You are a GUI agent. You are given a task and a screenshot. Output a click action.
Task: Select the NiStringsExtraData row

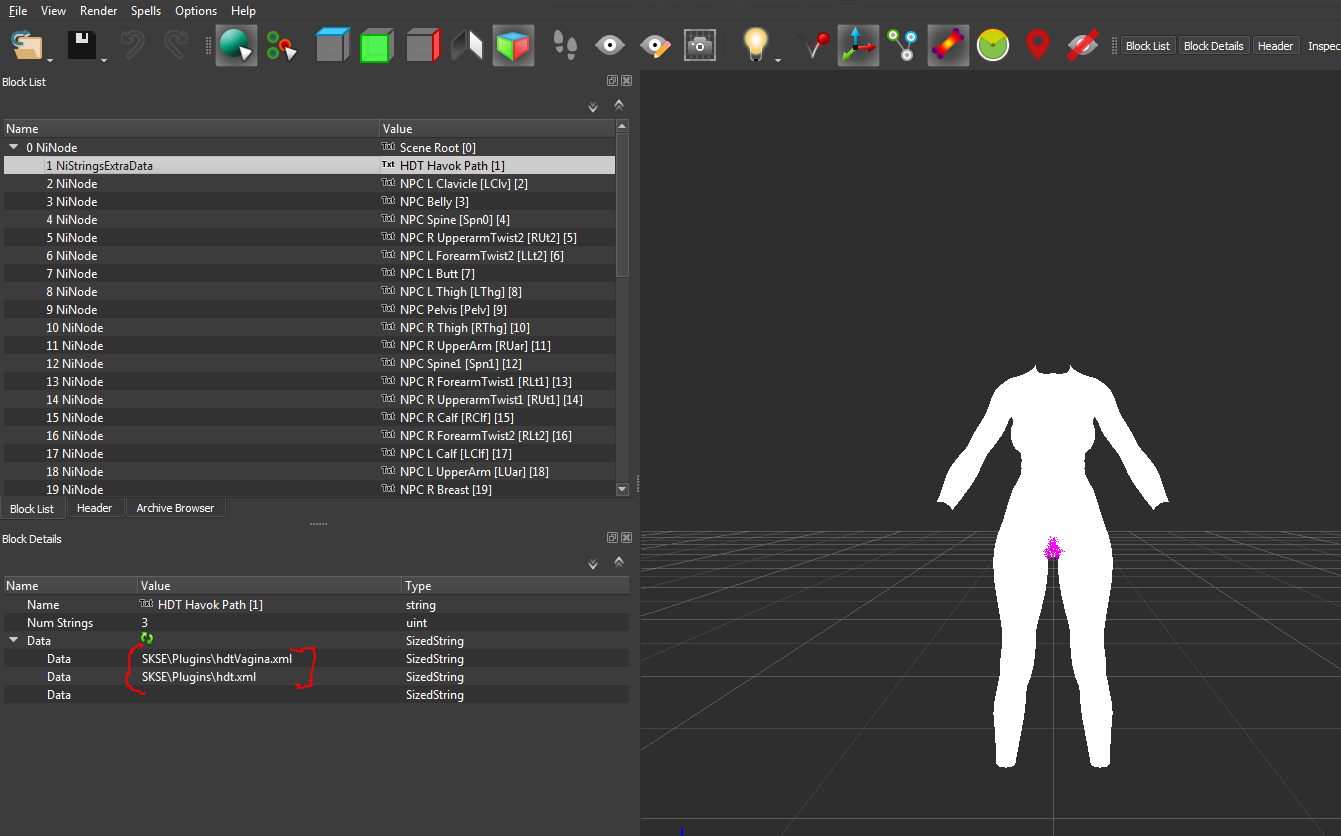click(309, 165)
